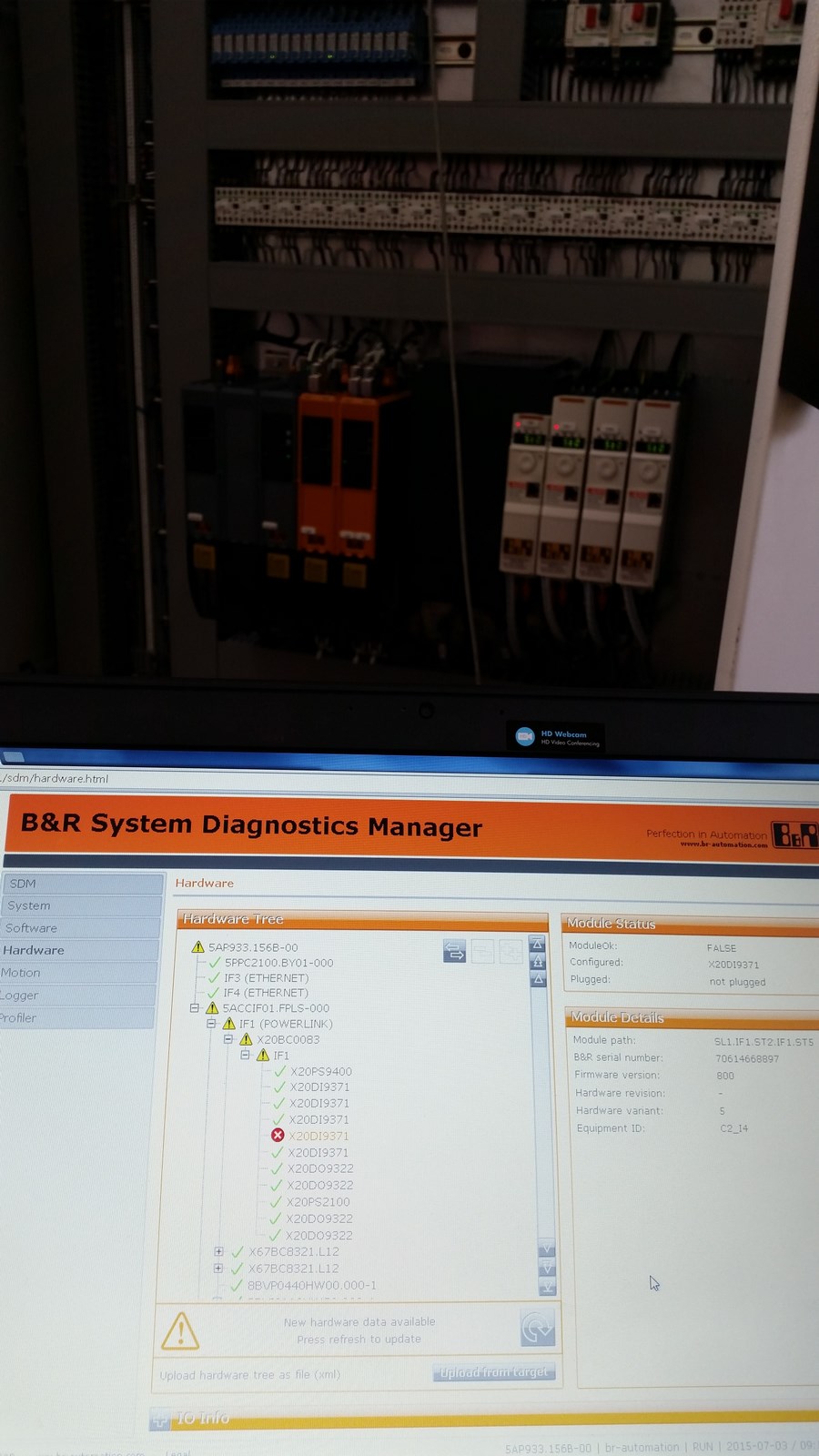Collapse the IF1 (POWERLINK) node

click(x=211, y=1024)
